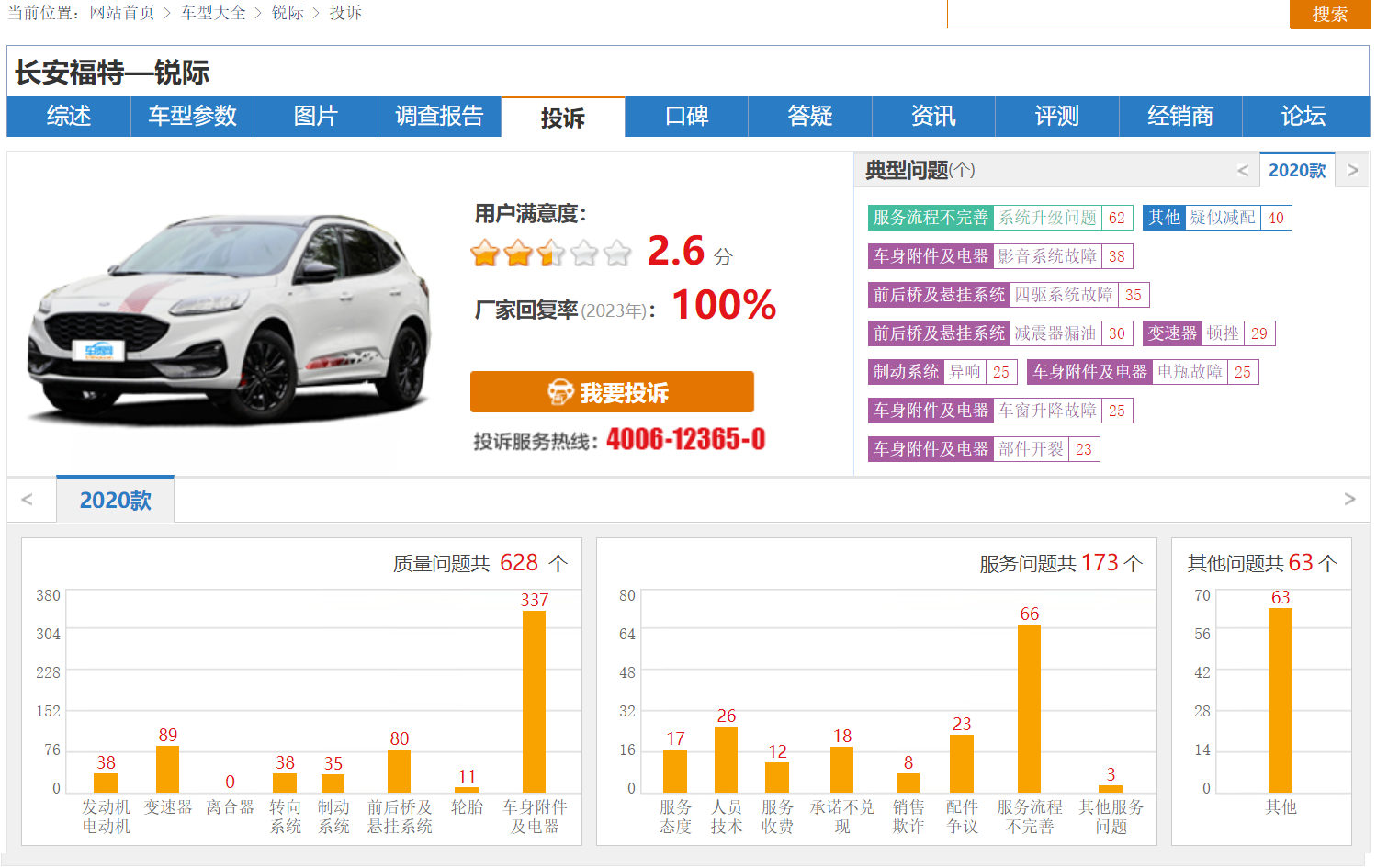Screen dimensions: 1399x868
Task: Switch to the 调查报告 tab
Action: (x=439, y=116)
